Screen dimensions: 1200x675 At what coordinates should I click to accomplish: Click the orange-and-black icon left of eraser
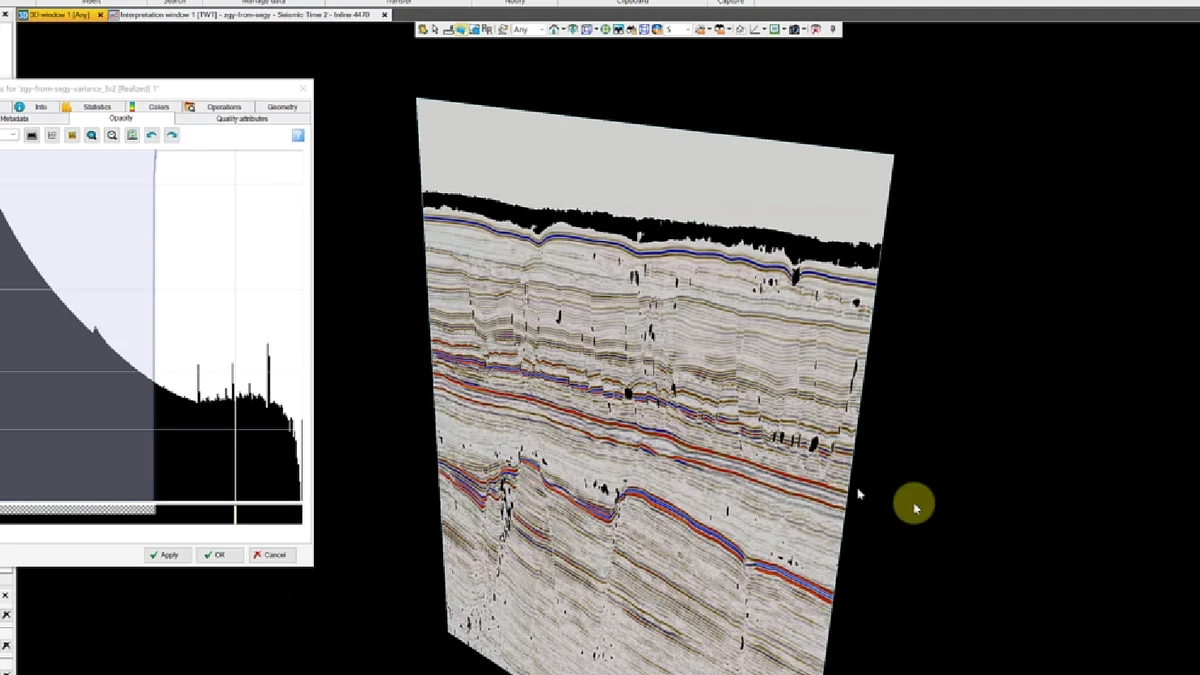pyautogui.click(x=720, y=30)
